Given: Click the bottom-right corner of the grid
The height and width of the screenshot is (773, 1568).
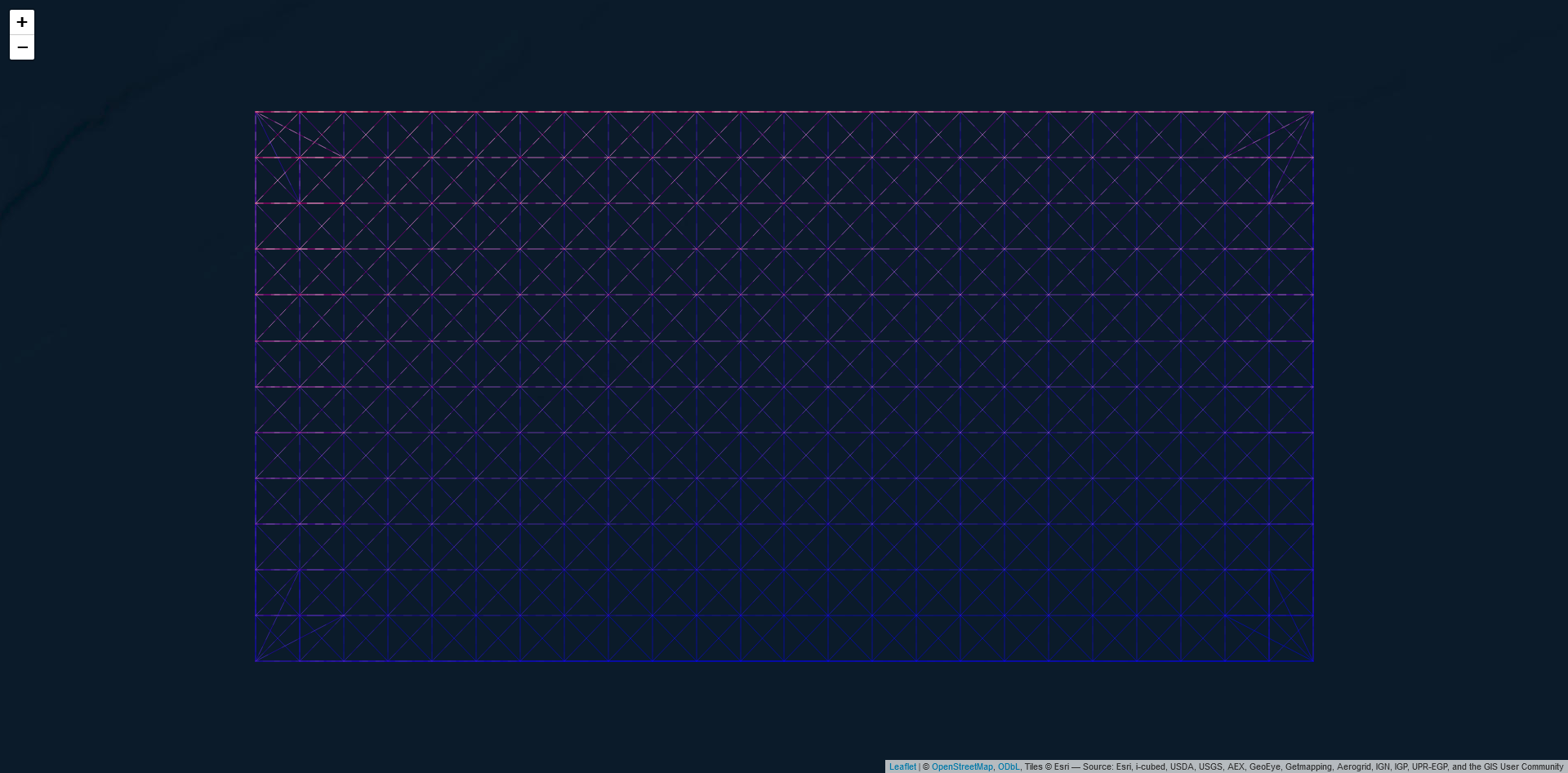Looking at the screenshot, I should [x=1313, y=661].
